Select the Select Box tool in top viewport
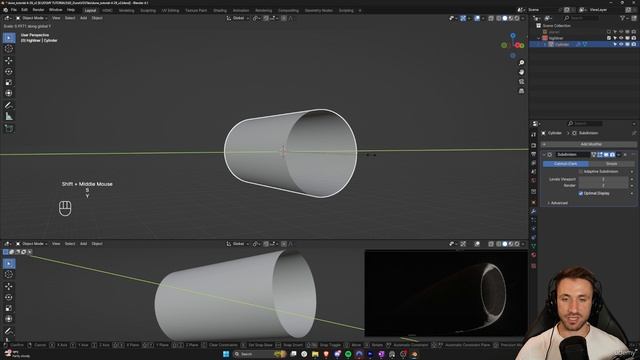Image resolution: width=640 pixels, height=360 pixels. [x=9, y=38]
